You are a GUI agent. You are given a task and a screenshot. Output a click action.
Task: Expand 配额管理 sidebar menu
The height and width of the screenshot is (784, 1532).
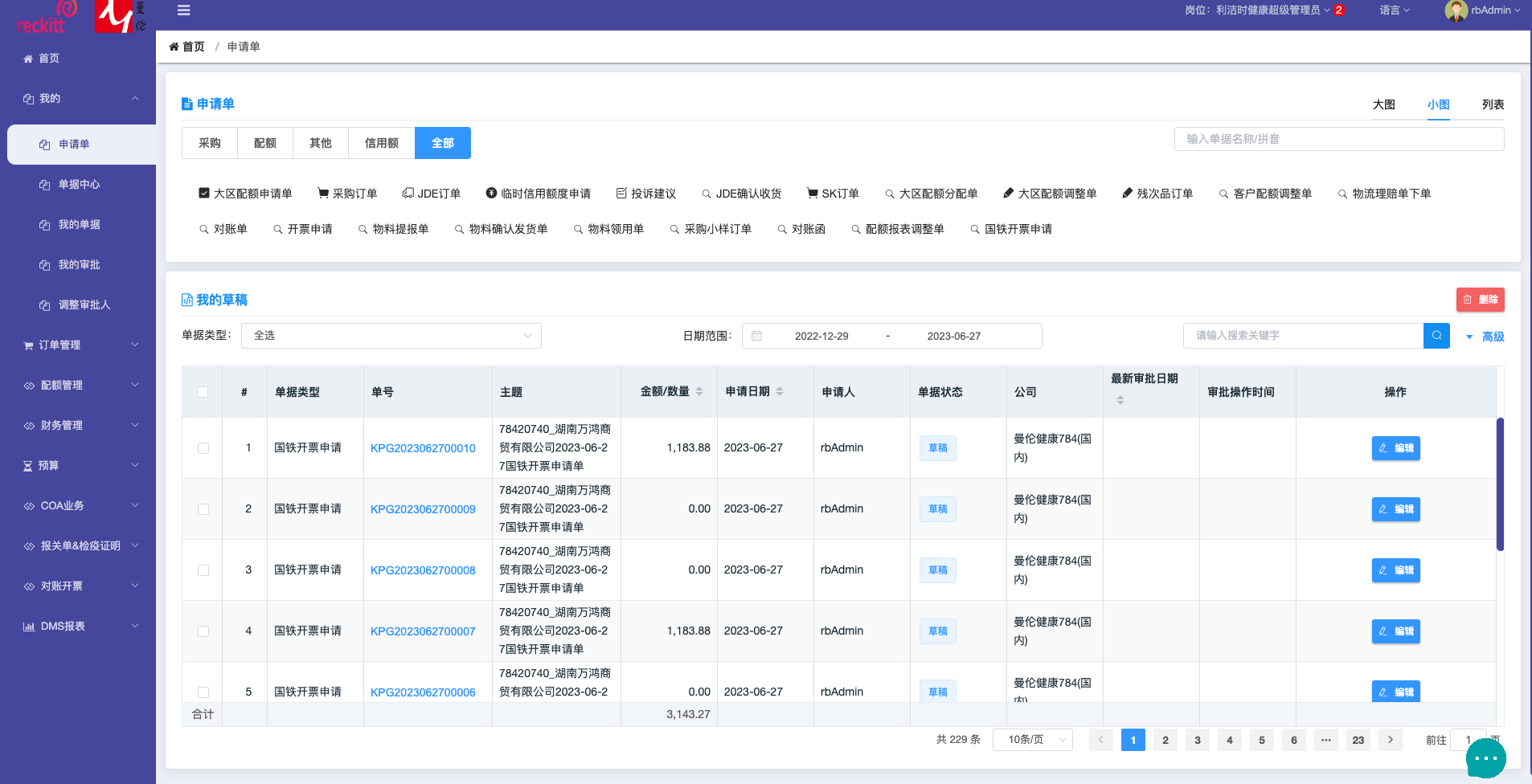click(x=78, y=386)
